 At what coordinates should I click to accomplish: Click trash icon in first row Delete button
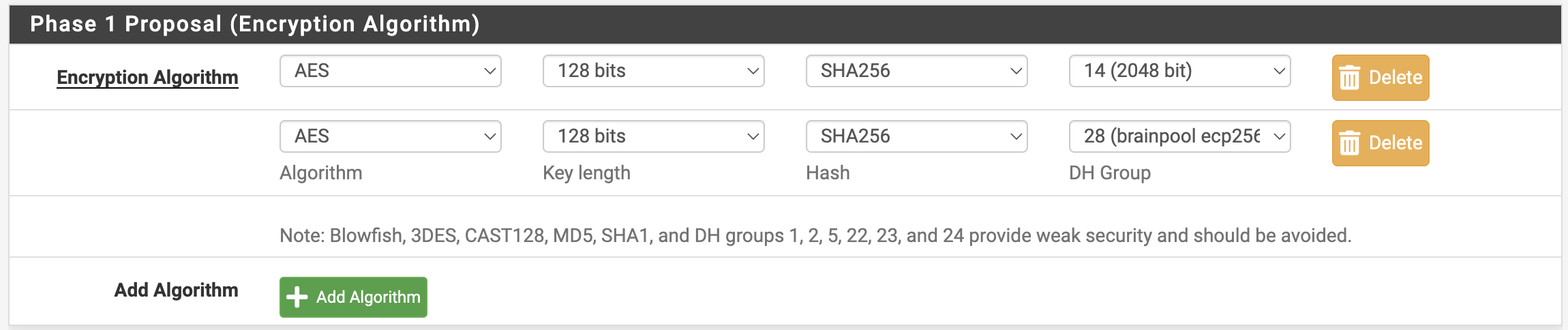pyautogui.click(x=1349, y=78)
